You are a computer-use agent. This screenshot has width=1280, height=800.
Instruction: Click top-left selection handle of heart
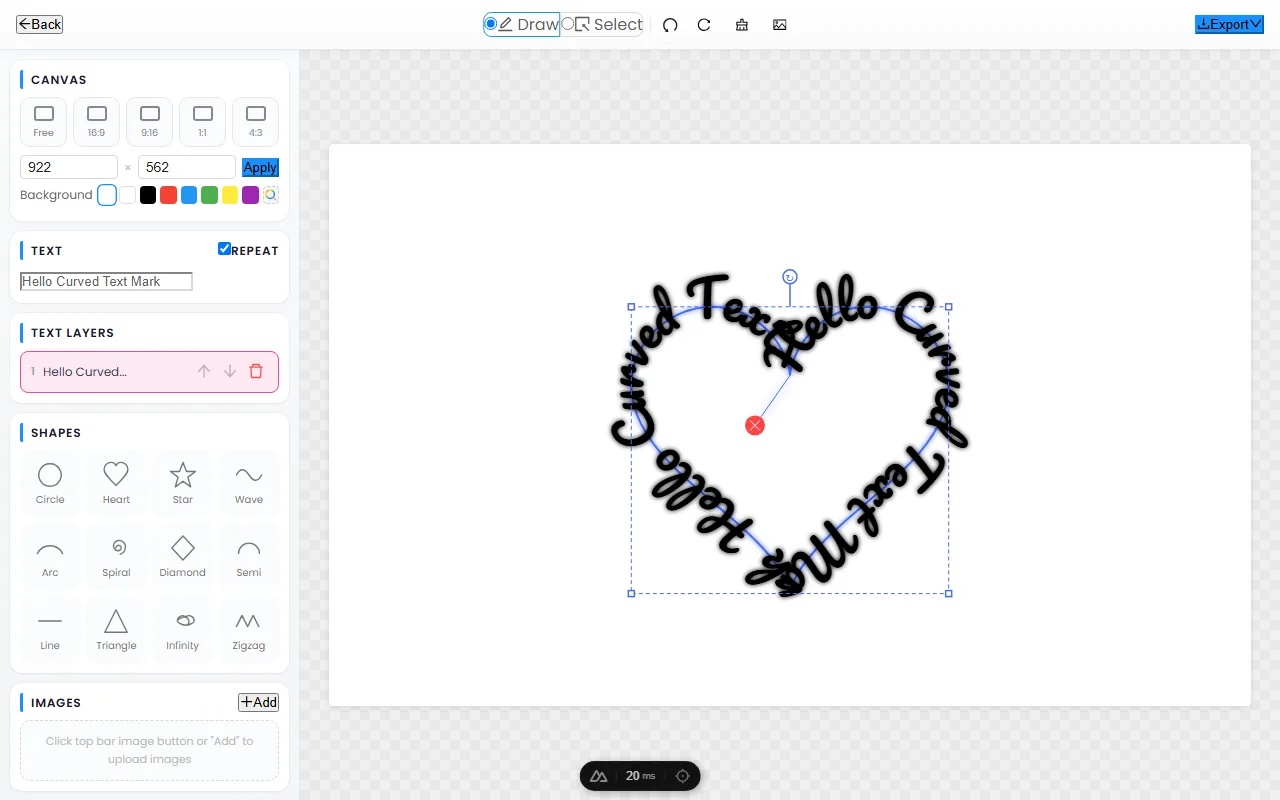pos(631,307)
